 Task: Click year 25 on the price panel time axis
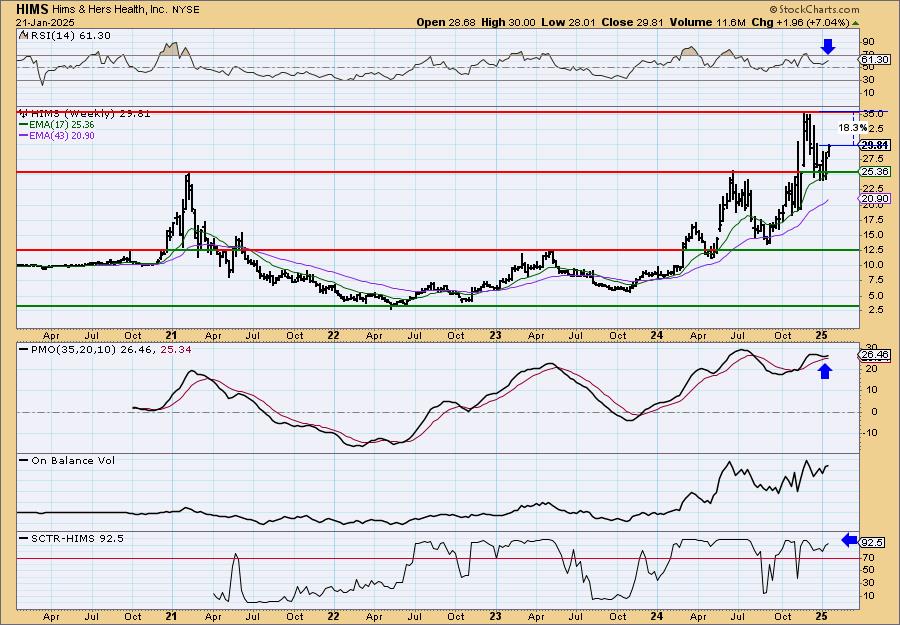click(821, 336)
